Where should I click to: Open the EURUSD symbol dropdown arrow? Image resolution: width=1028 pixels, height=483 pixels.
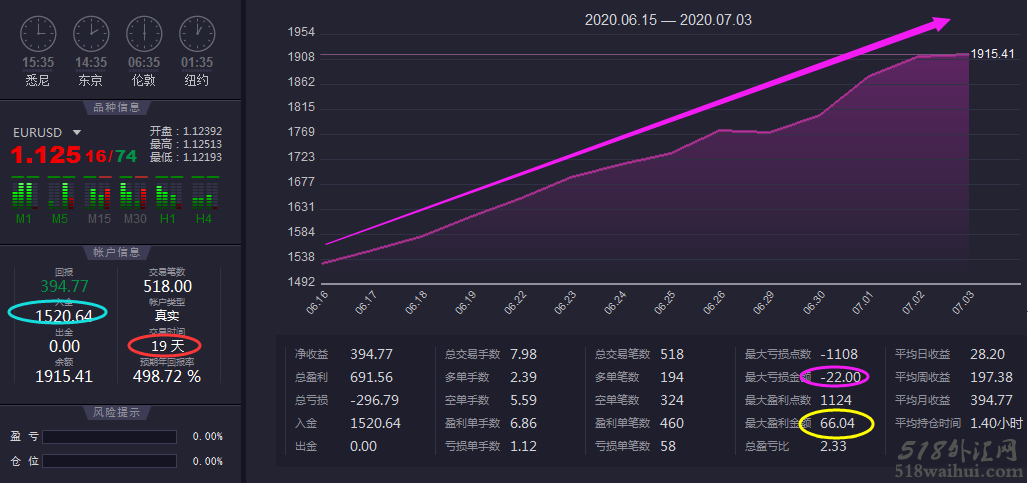[x=77, y=132]
